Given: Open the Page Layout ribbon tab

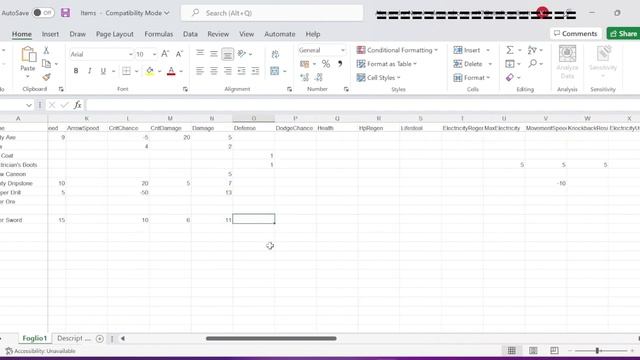Looking at the screenshot, I should [115, 34].
